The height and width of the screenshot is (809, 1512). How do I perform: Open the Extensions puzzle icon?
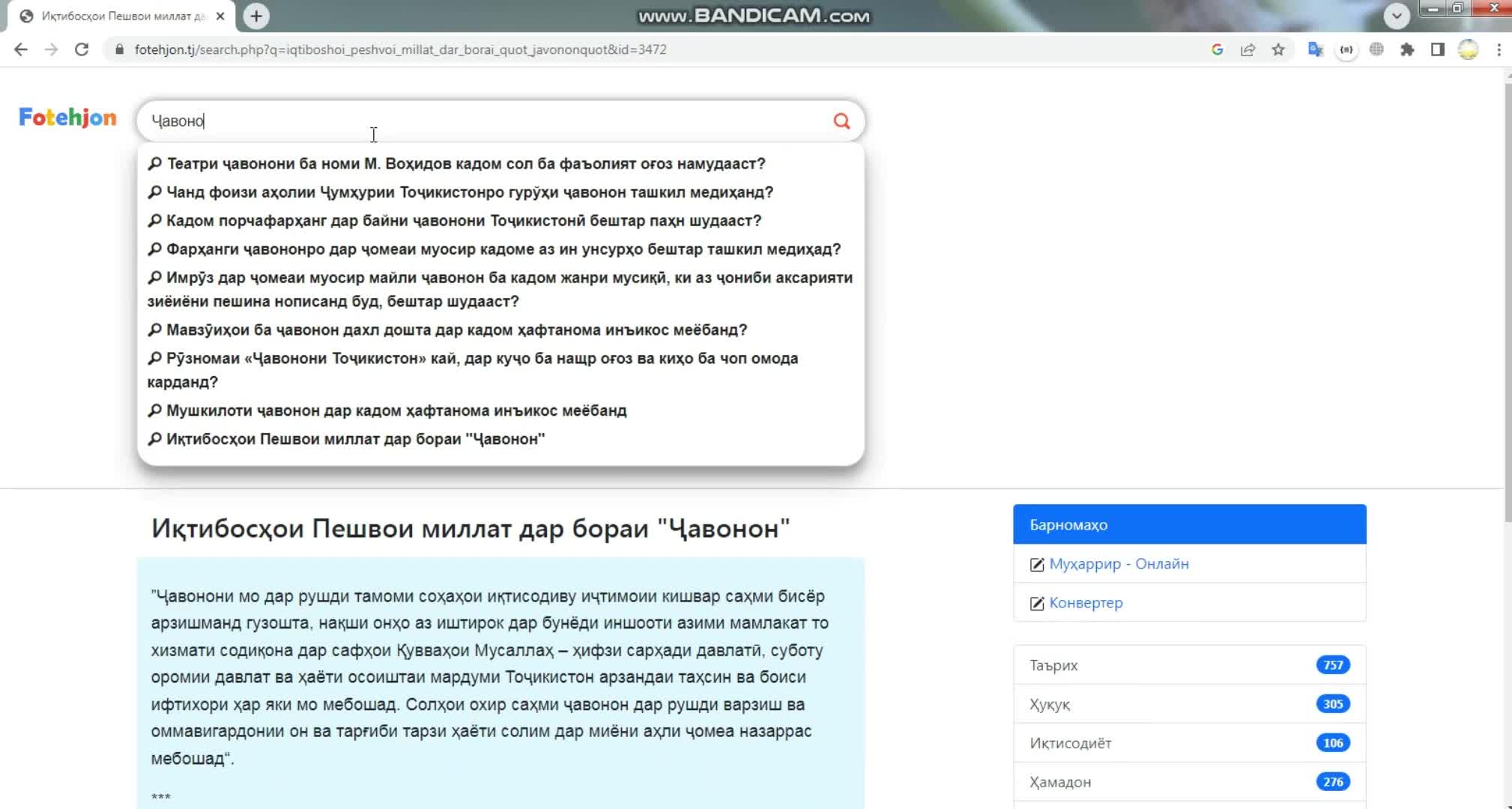tap(1407, 49)
